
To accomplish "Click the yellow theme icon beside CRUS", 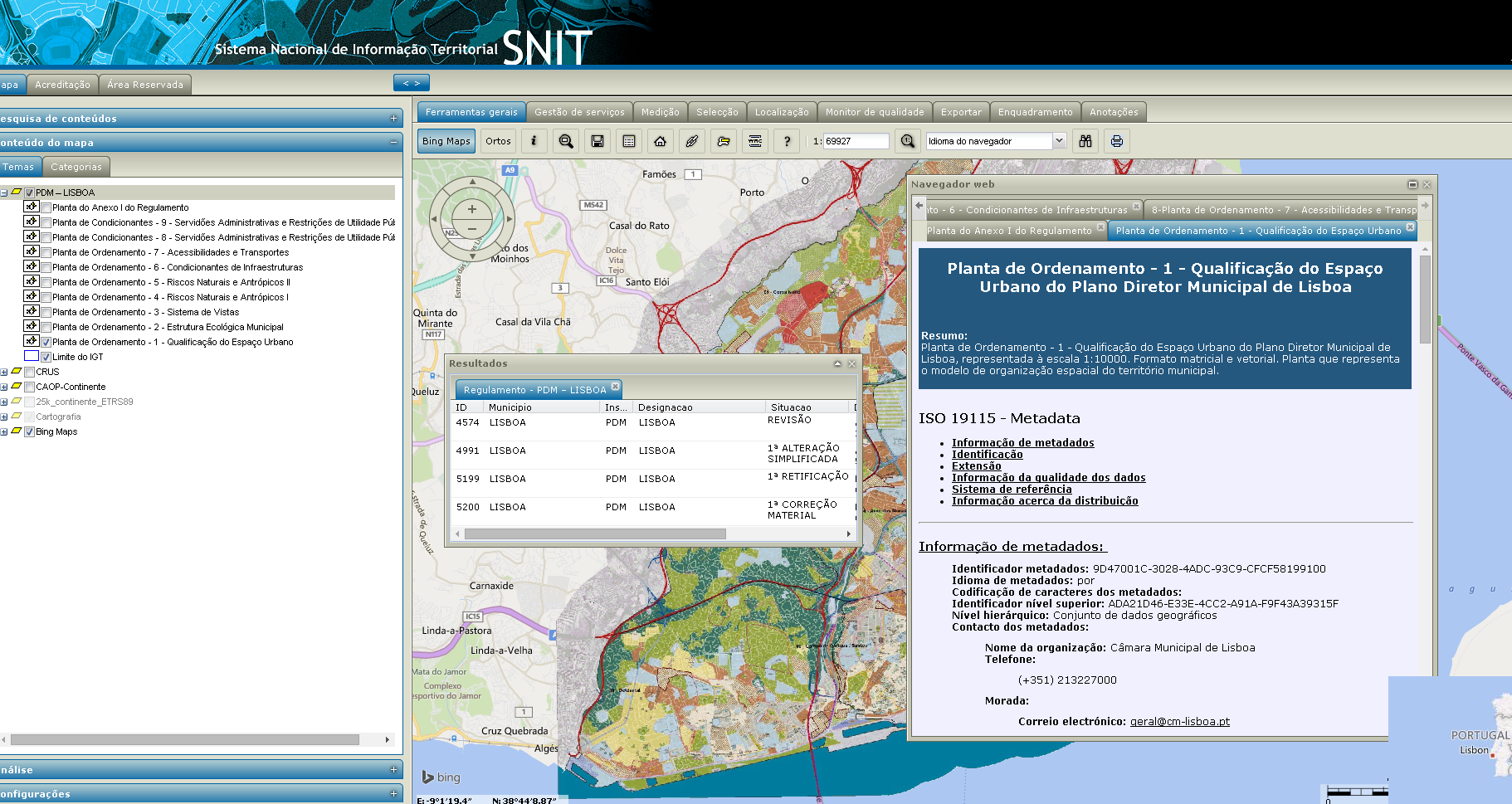I will (x=16, y=372).
